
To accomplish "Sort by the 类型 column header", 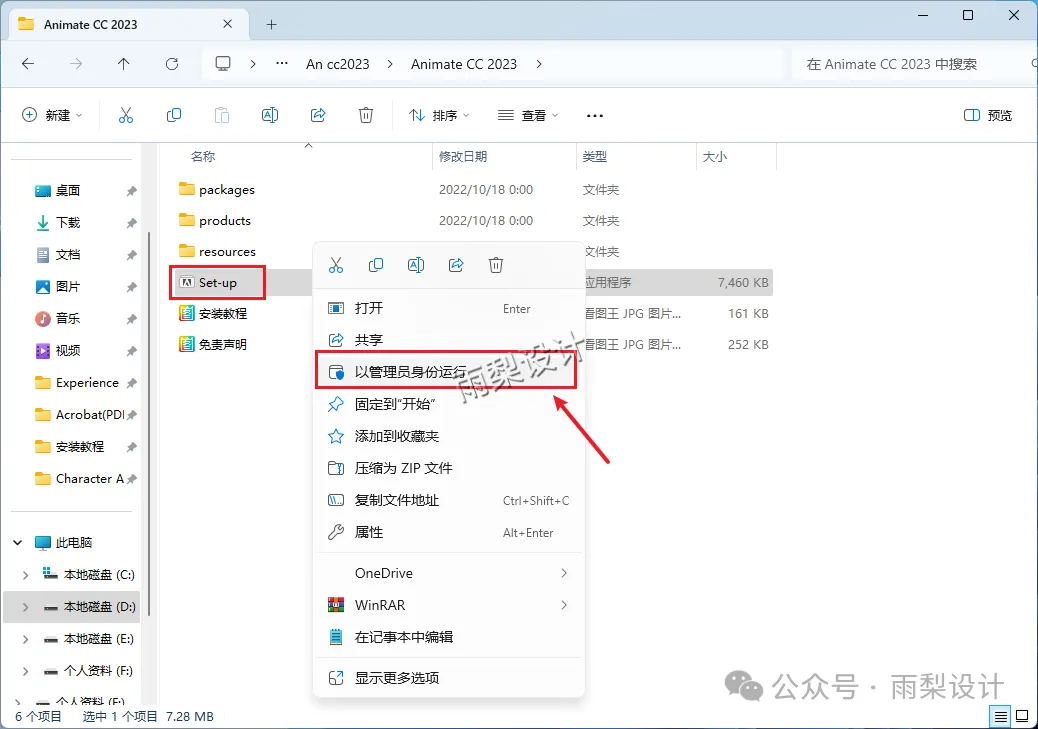I will [x=594, y=157].
